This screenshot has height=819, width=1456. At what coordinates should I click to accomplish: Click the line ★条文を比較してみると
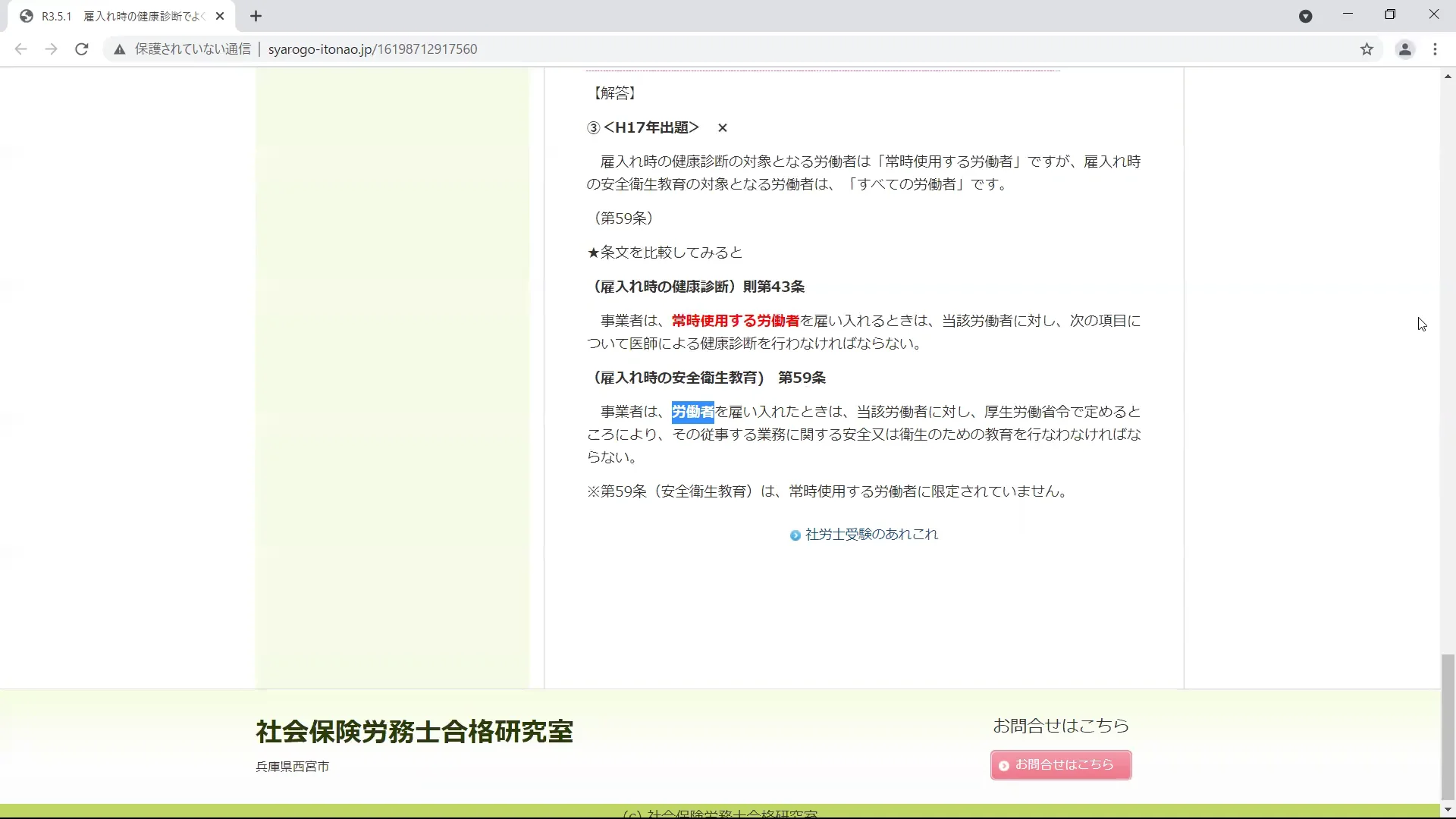coord(664,253)
